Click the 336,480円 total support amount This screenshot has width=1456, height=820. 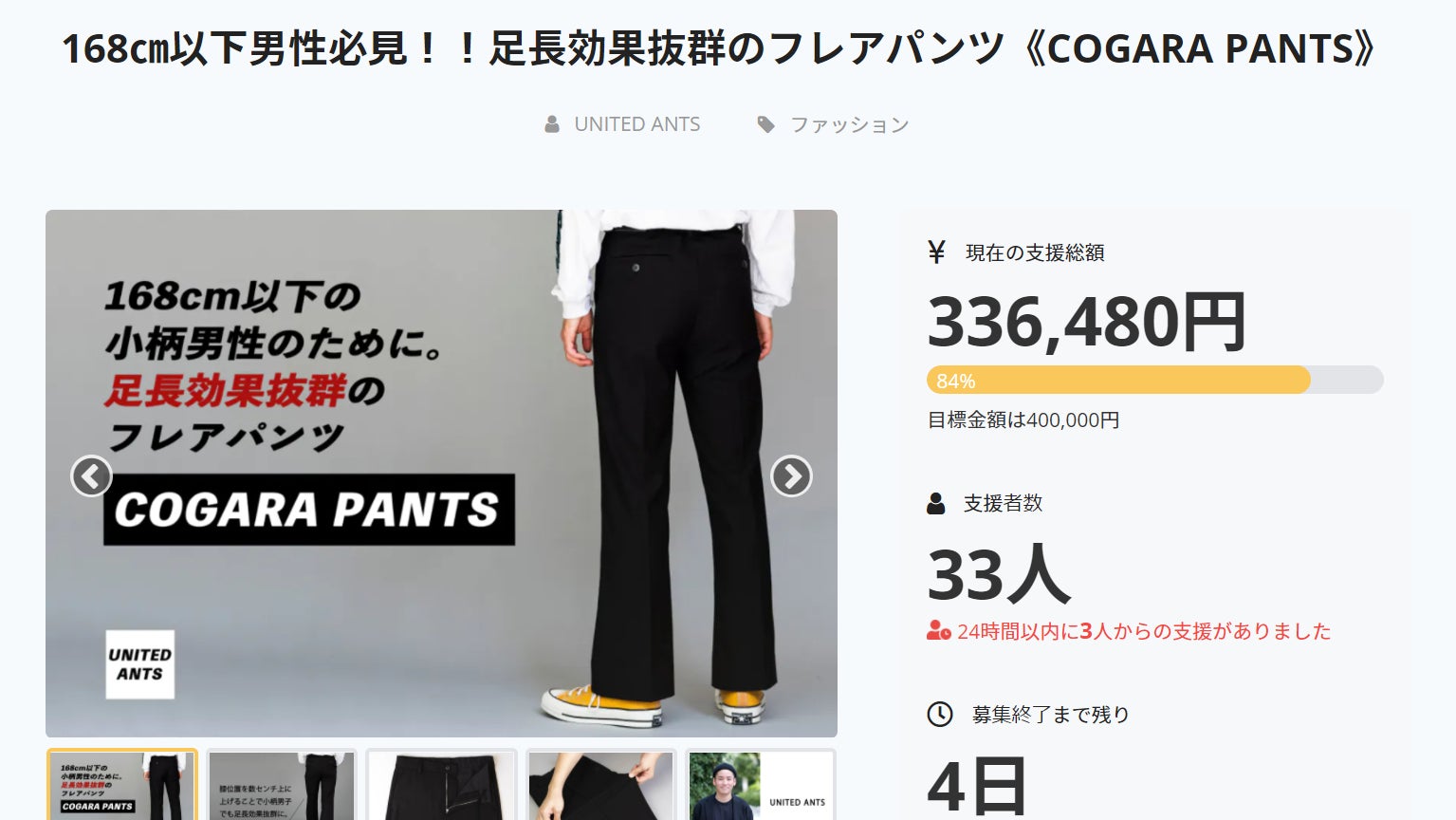click(1086, 322)
